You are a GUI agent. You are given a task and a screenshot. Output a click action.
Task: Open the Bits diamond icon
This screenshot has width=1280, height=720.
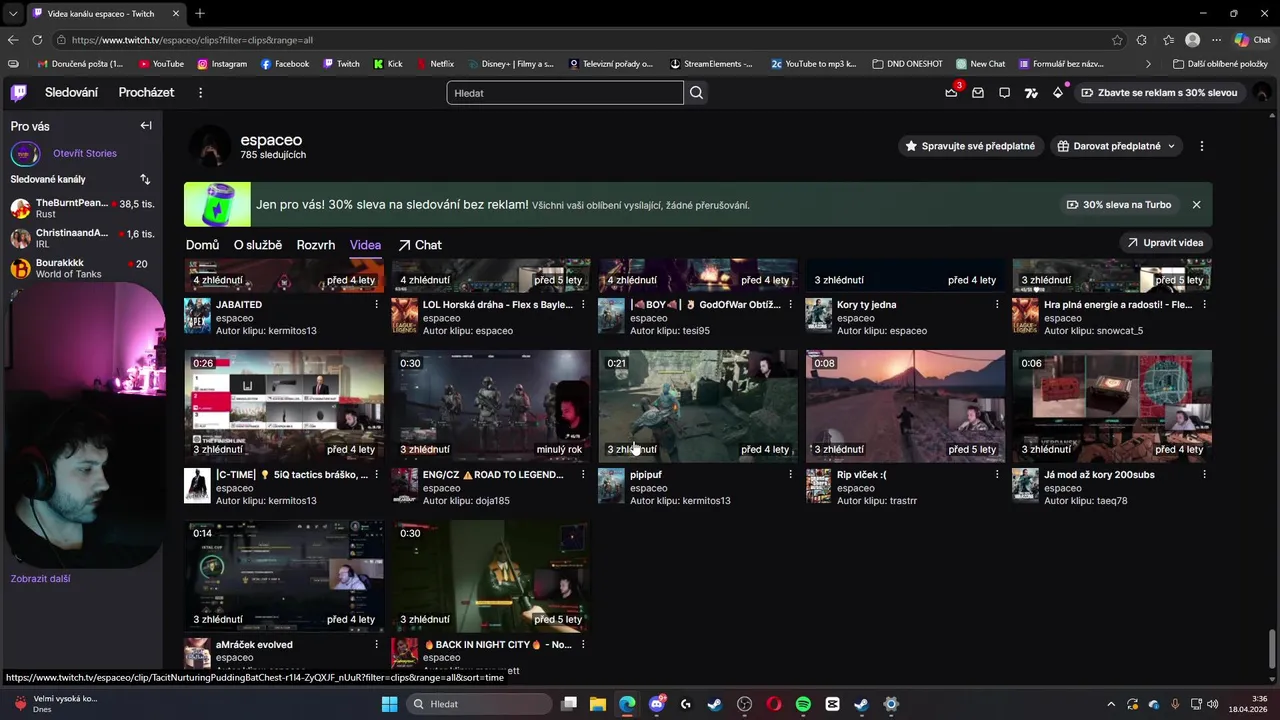point(1058,93)
